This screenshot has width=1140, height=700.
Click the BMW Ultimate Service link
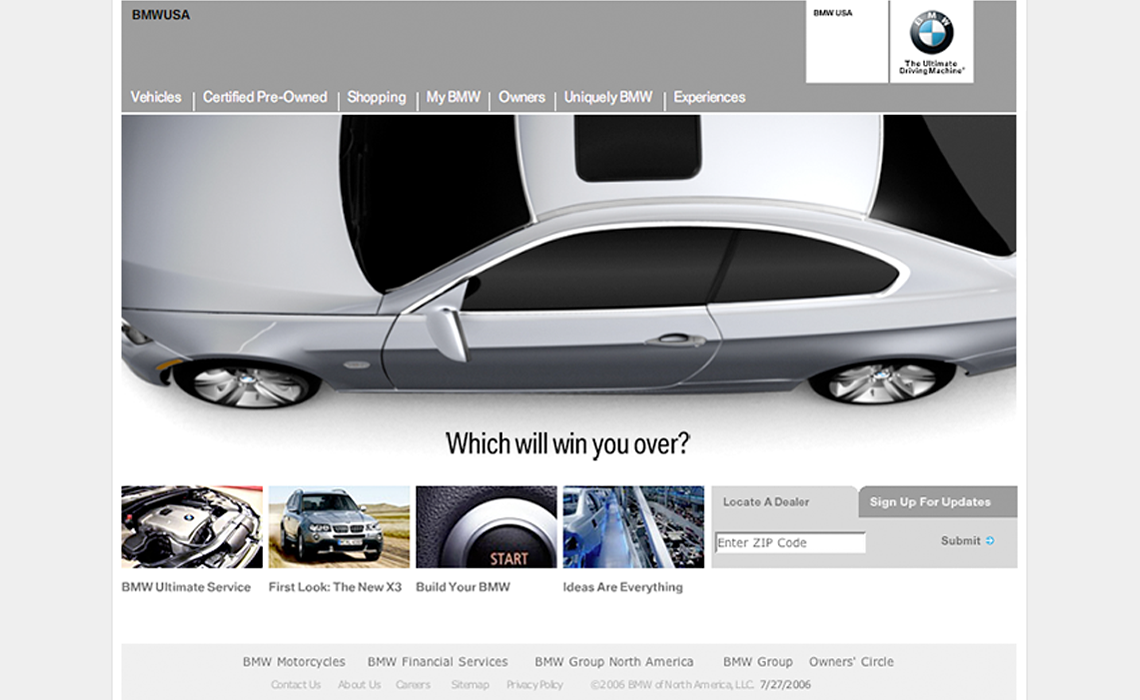pos(186,587)
